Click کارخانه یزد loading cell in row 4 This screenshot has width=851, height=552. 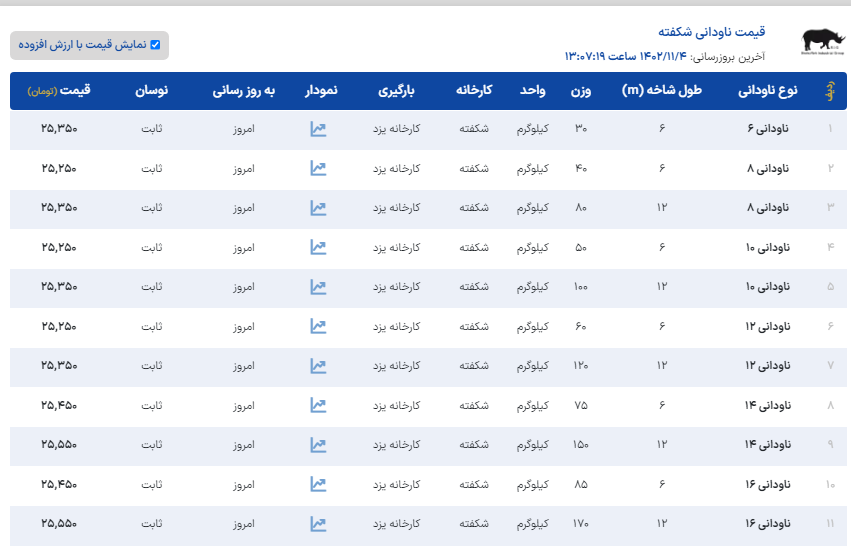(397, 247)
